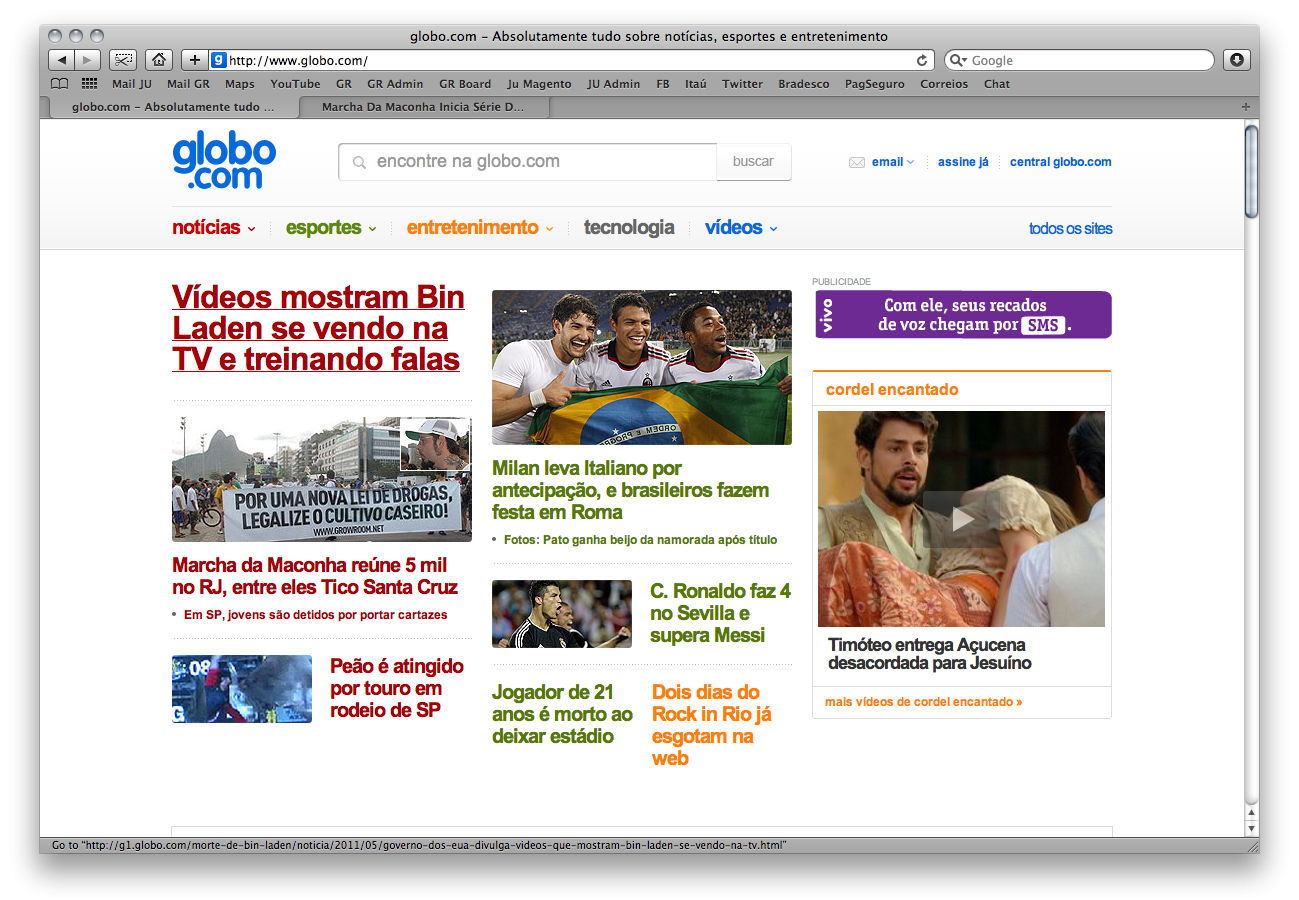Show bookmarks library book icon
Screen dimensions: 1299x900
pyautogui.click(x=60, y=84)
